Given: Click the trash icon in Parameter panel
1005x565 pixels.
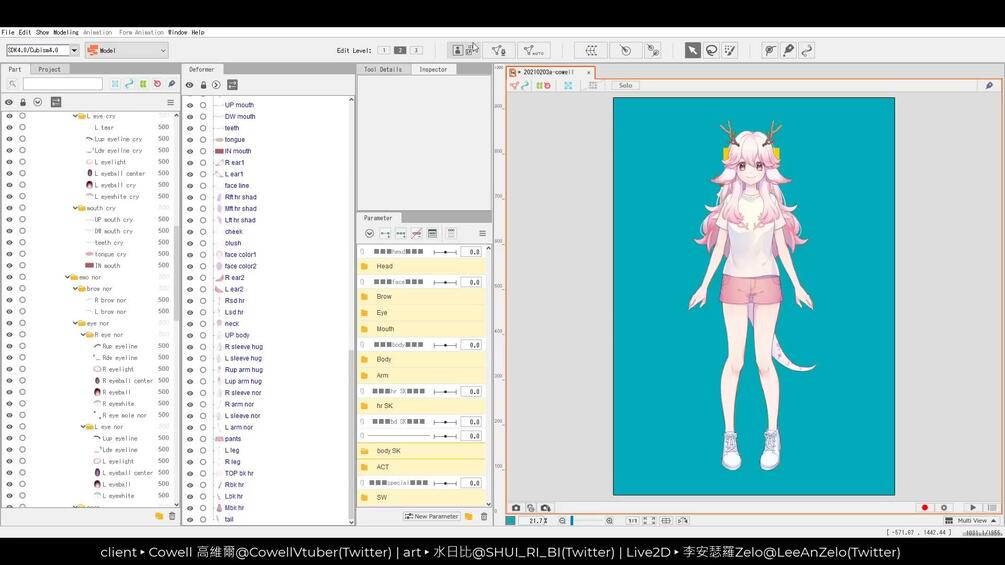Looking at the screenshot, I should 484,516.
